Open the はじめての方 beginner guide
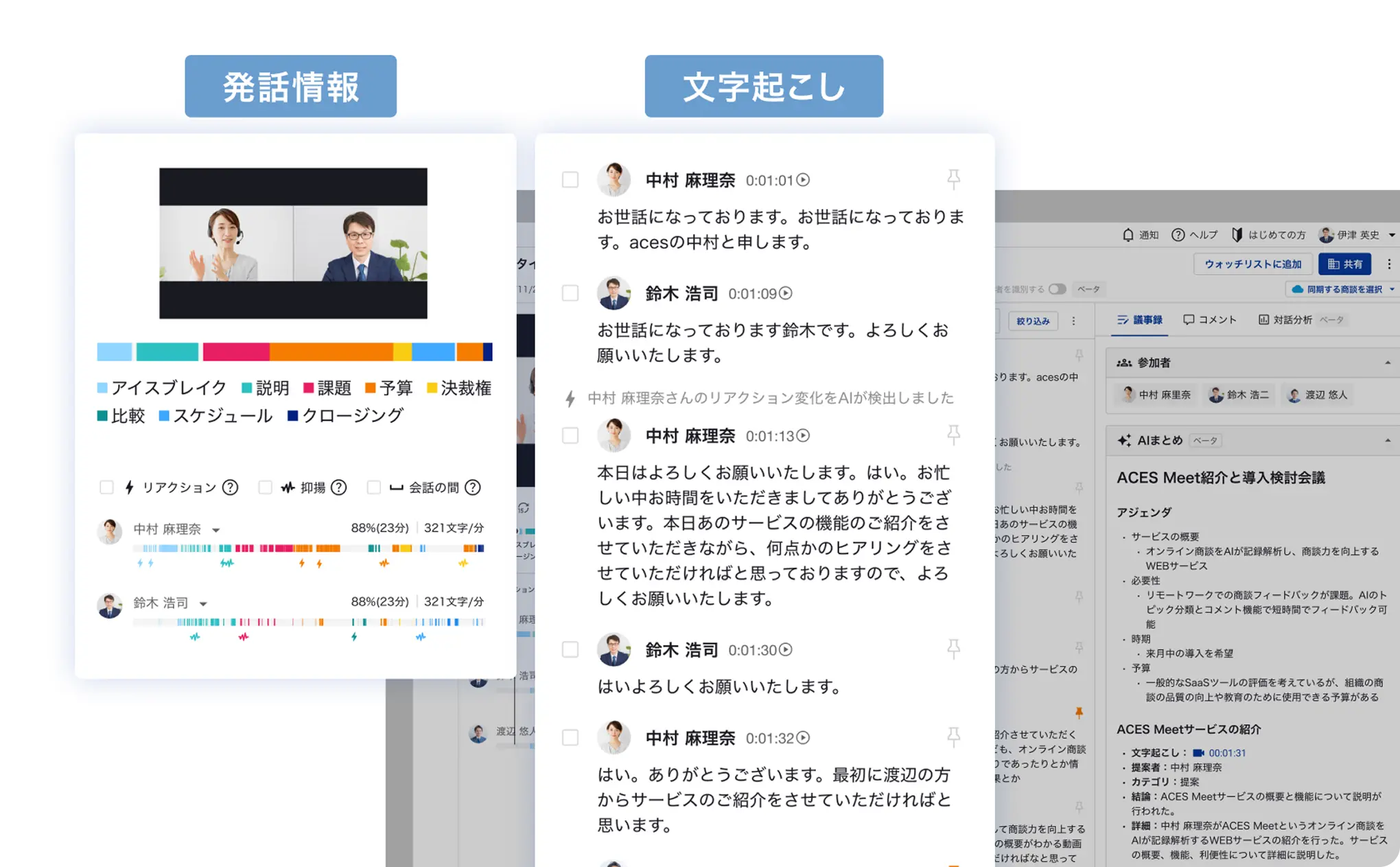The height and width of the screenshot is (867, 1400). pyautogui.click(x=1268, y=235)
